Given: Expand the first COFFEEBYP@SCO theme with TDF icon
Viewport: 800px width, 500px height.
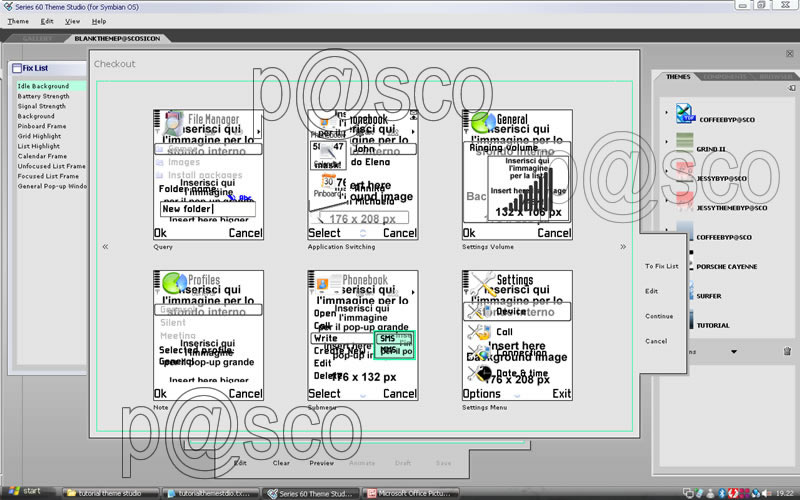Looking at the screenshot, I should (666, 112).
